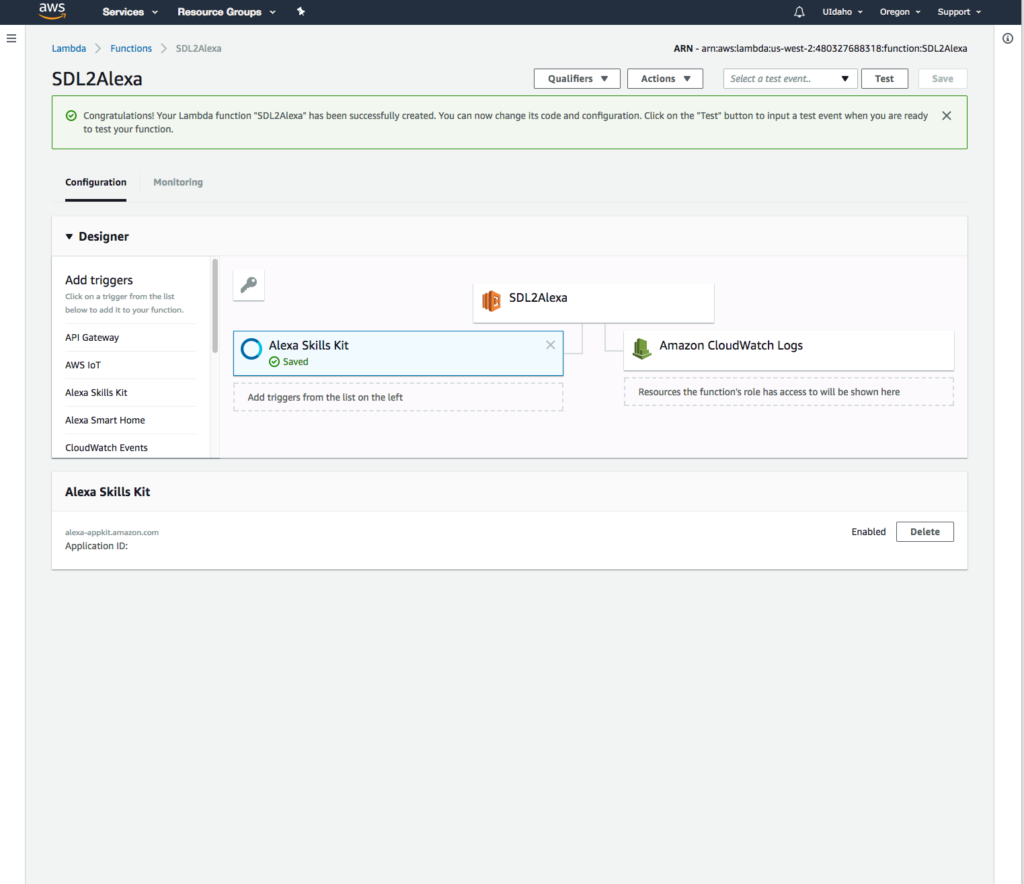The image size is (1024, 884).
Task: Open the Resource Groups menu
Action: 227,12
